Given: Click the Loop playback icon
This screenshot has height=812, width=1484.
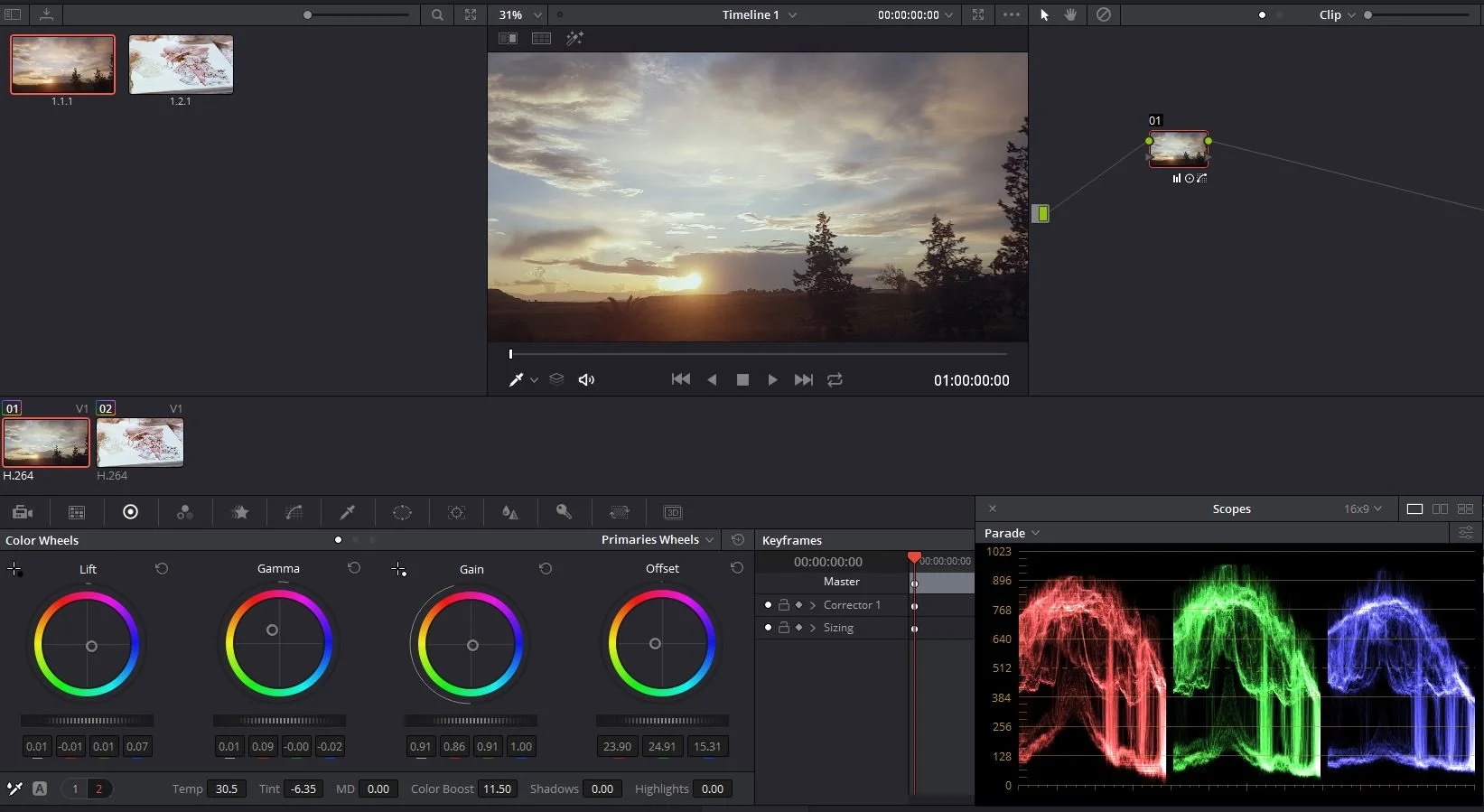Looking at the screenshot, I should coord(835,379).
